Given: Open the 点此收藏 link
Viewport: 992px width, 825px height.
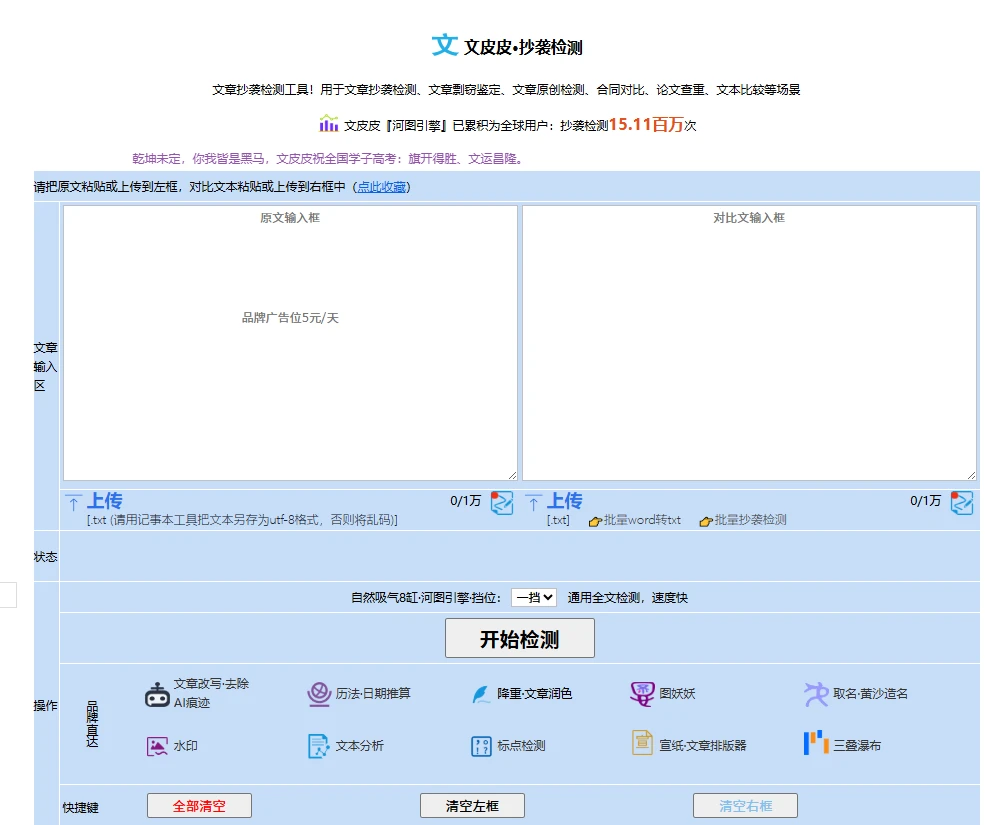Looking at the screenshot, I should 381,187.
